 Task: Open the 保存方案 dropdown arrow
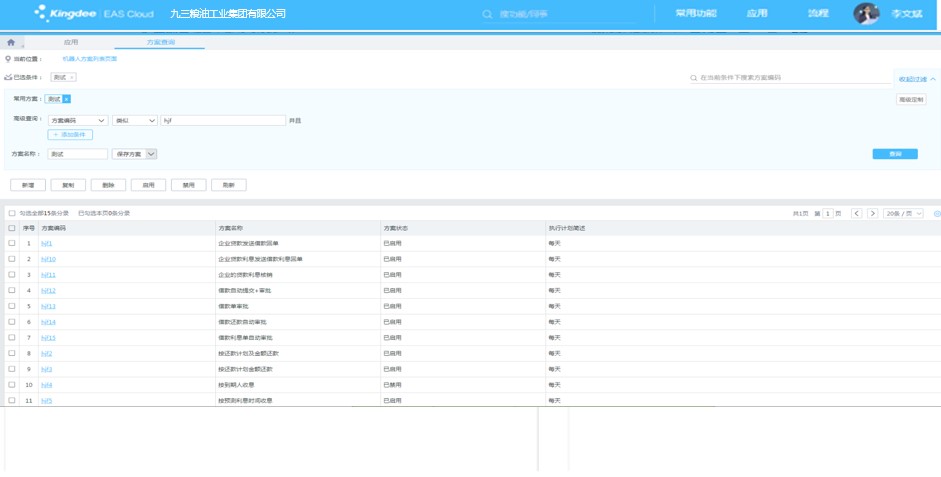click(x=151, y=154)
